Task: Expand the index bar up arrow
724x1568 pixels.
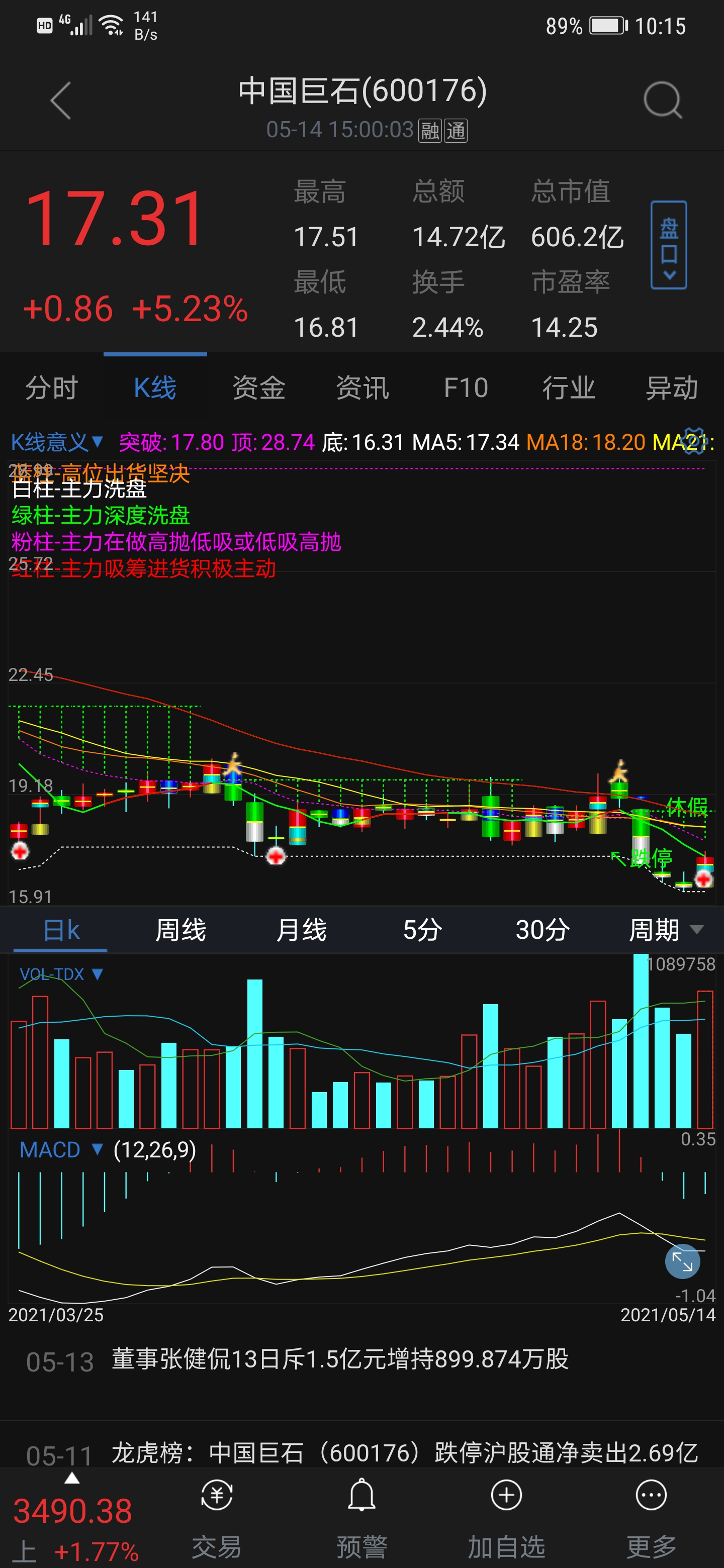Action: tap(72, 1478)
